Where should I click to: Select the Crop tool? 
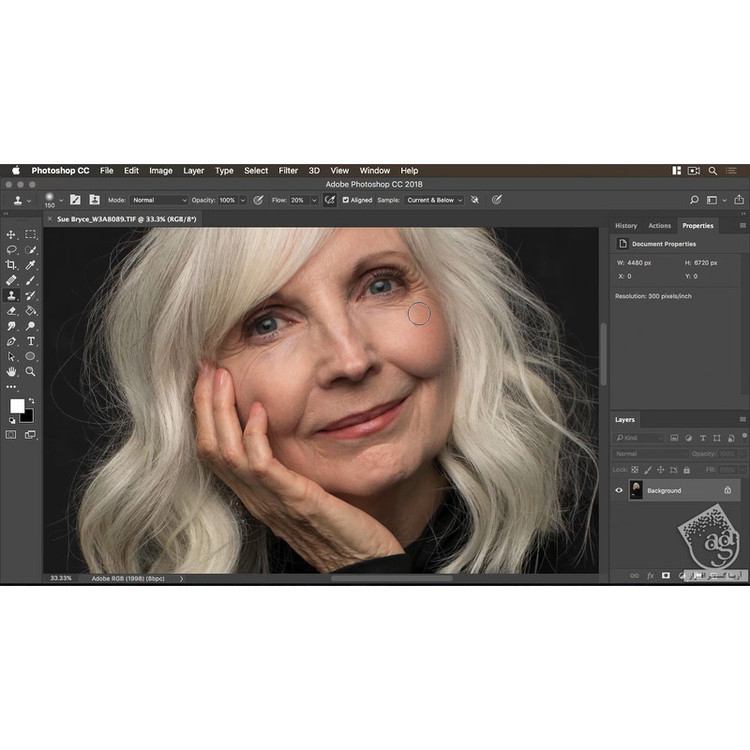click(11, 265)
